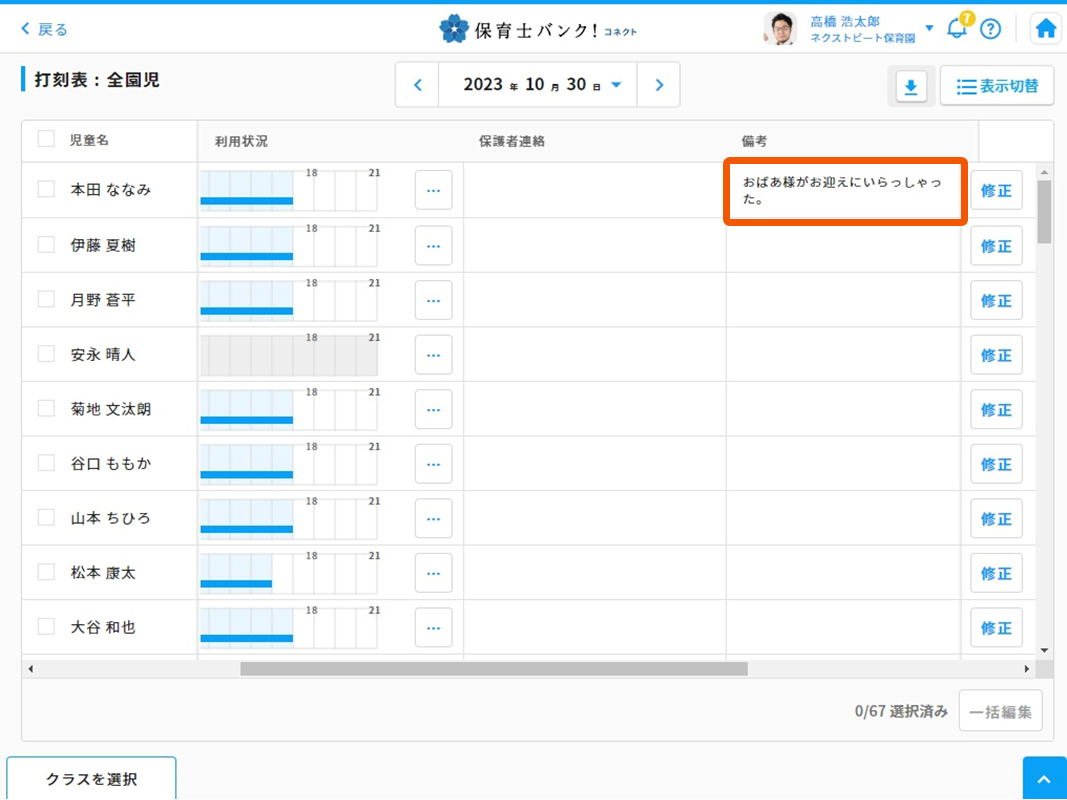The image size is (1067, 800).
Task: Open the help question mark icon
Action: pyautogui.click(x=990, y=29)
